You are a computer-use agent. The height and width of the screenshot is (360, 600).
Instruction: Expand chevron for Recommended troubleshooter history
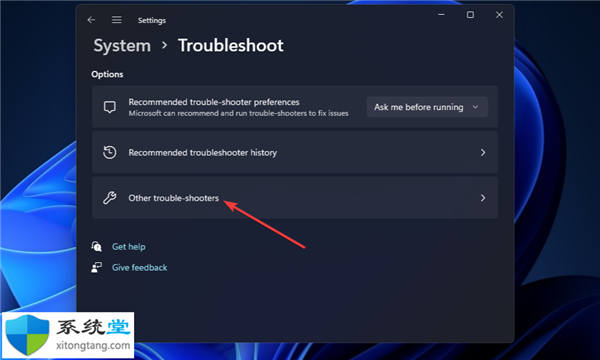[x=483, y=153]
